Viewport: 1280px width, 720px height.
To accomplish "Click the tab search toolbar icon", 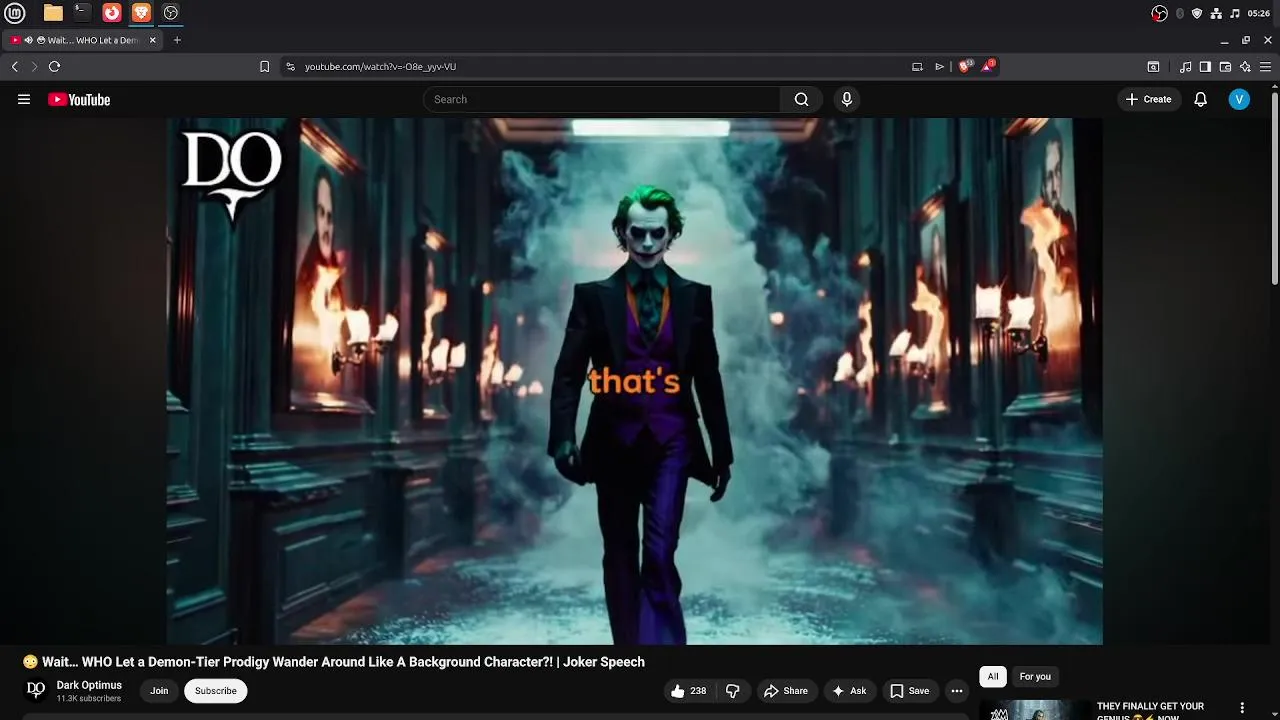I will tap(1153, 67).
